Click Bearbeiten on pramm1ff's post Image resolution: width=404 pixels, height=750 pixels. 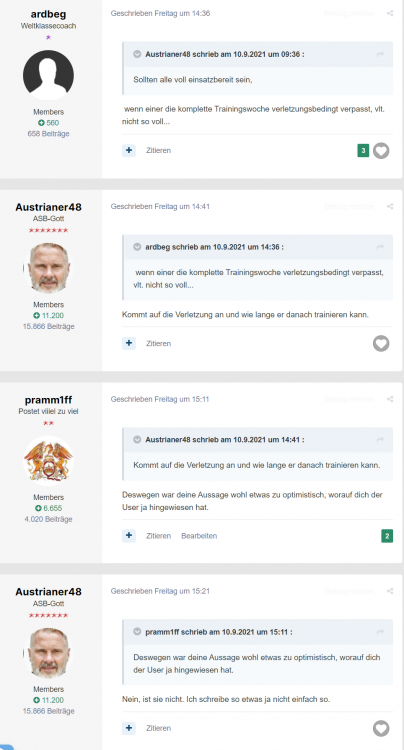[199, 536]
